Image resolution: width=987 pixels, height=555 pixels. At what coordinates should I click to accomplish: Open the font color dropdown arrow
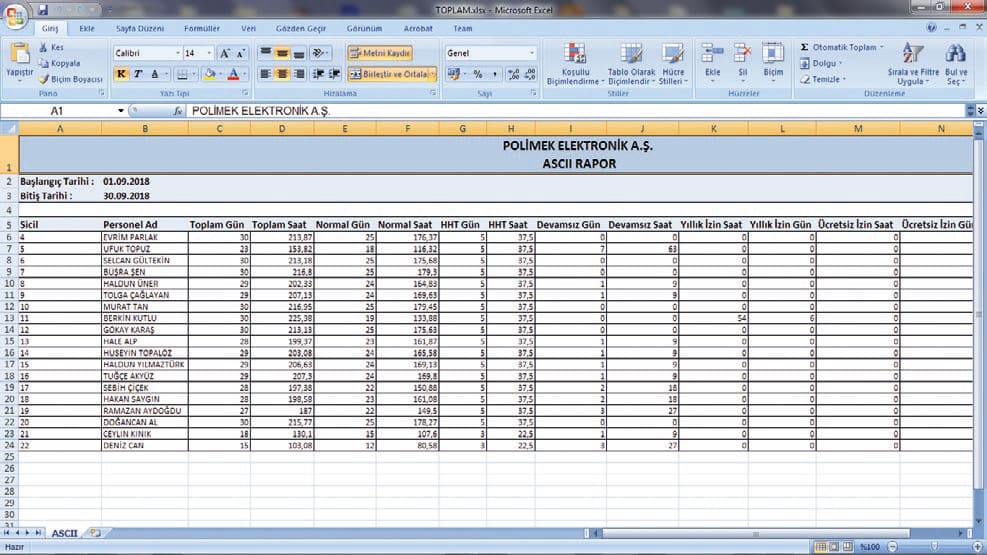click(x=244, y=74)
